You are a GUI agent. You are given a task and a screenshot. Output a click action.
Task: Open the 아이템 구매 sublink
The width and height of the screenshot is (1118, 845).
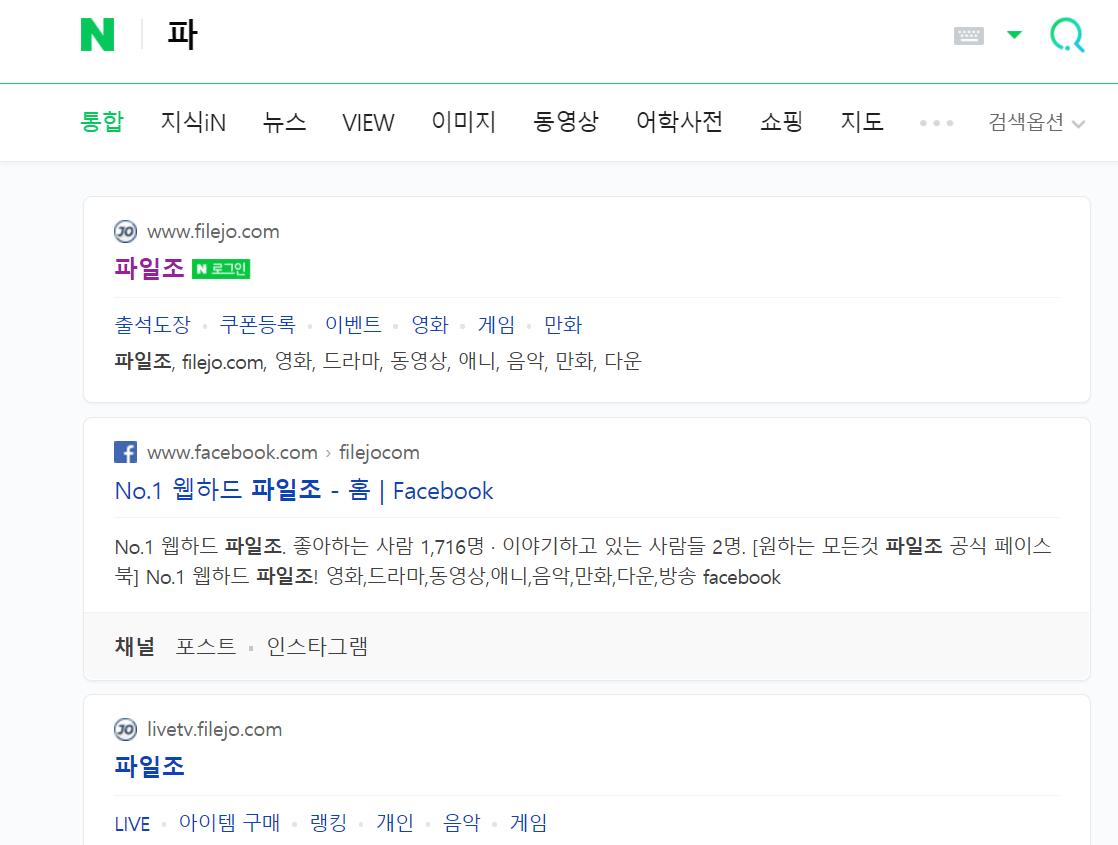[x=229, y=823]
